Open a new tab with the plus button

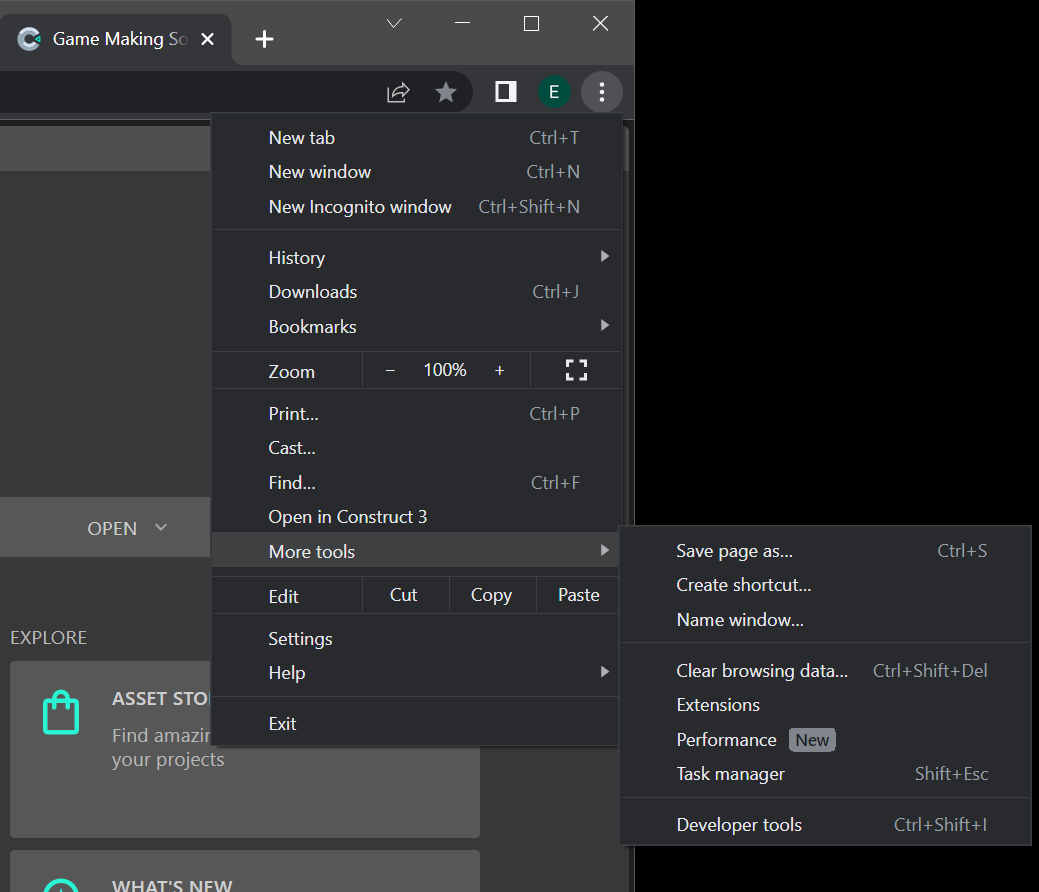tap(264, 39)
